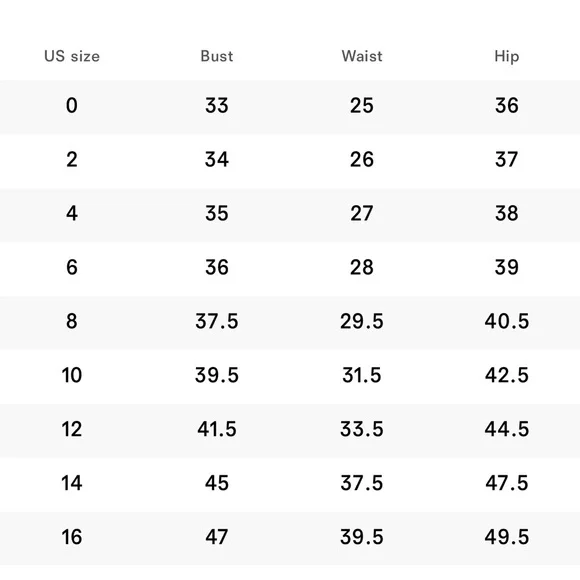Select the US size 10 cell

pyautogui.click(x=72, y=375)
